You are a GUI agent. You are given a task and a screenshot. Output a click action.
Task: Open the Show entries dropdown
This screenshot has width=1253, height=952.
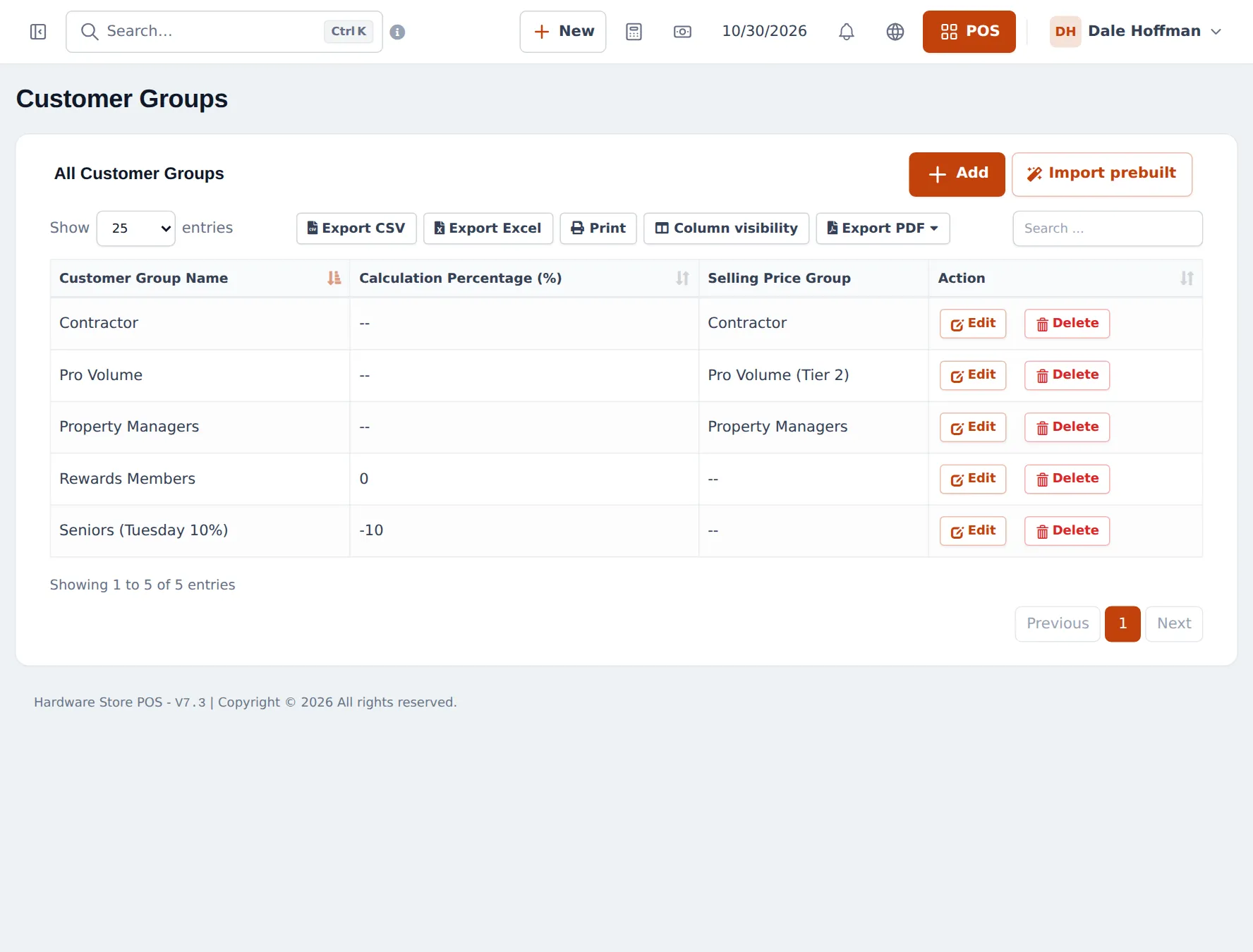[135, 228]
